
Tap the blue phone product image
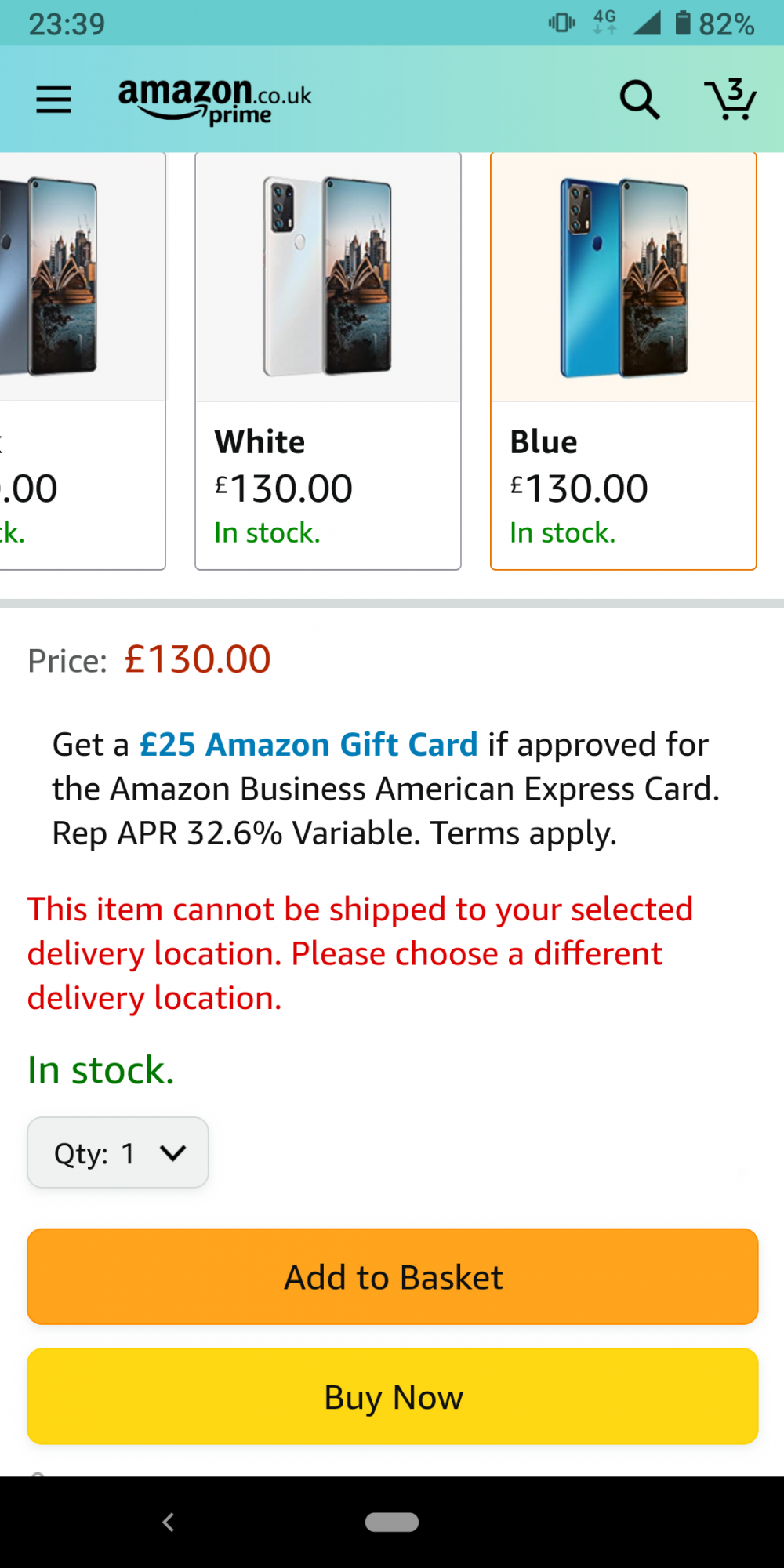tap(623, 277)
